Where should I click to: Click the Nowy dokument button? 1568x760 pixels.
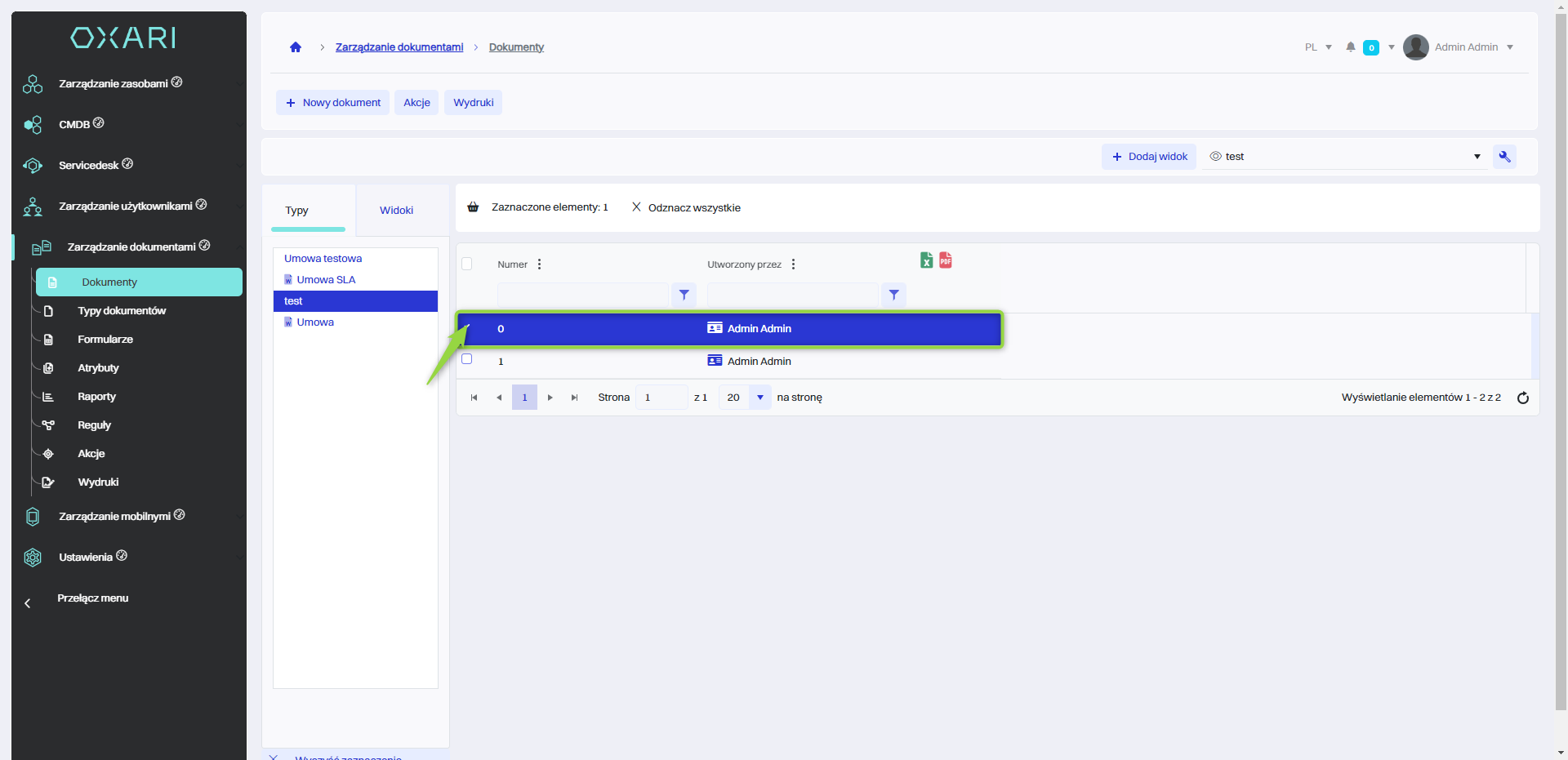(333, 103)
